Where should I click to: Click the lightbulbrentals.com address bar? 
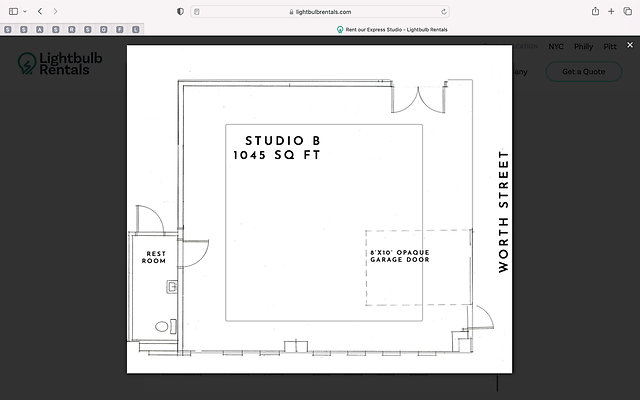(x=320, y=11)
